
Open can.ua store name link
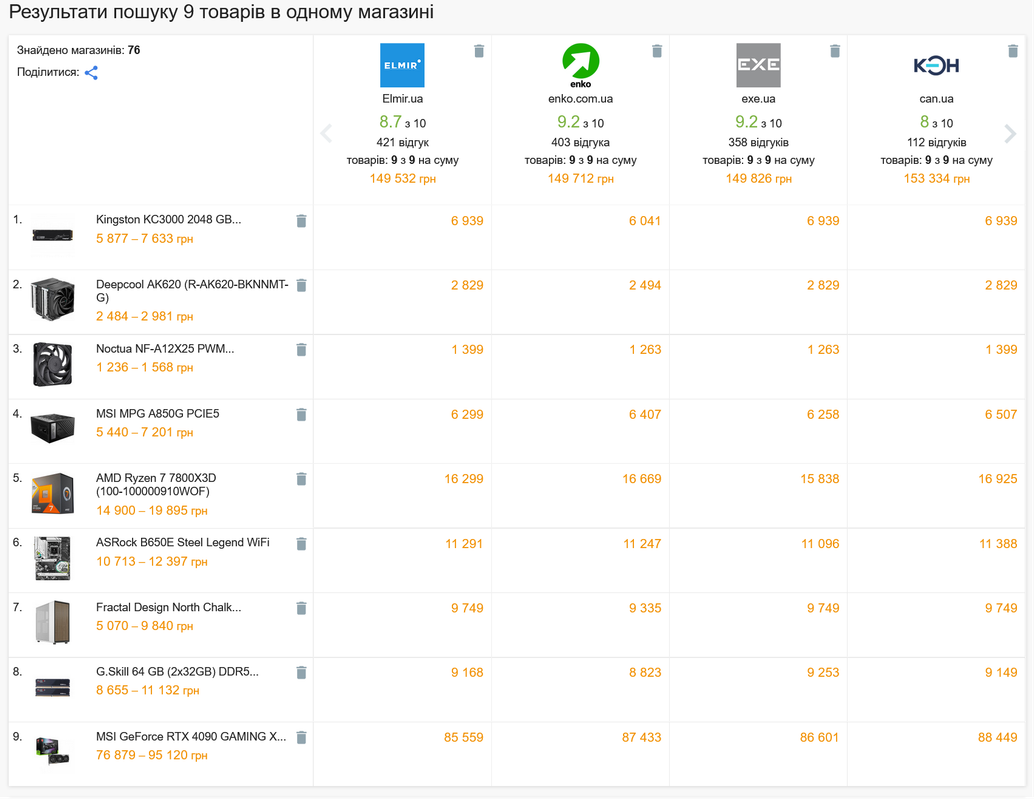click(936, 99)
